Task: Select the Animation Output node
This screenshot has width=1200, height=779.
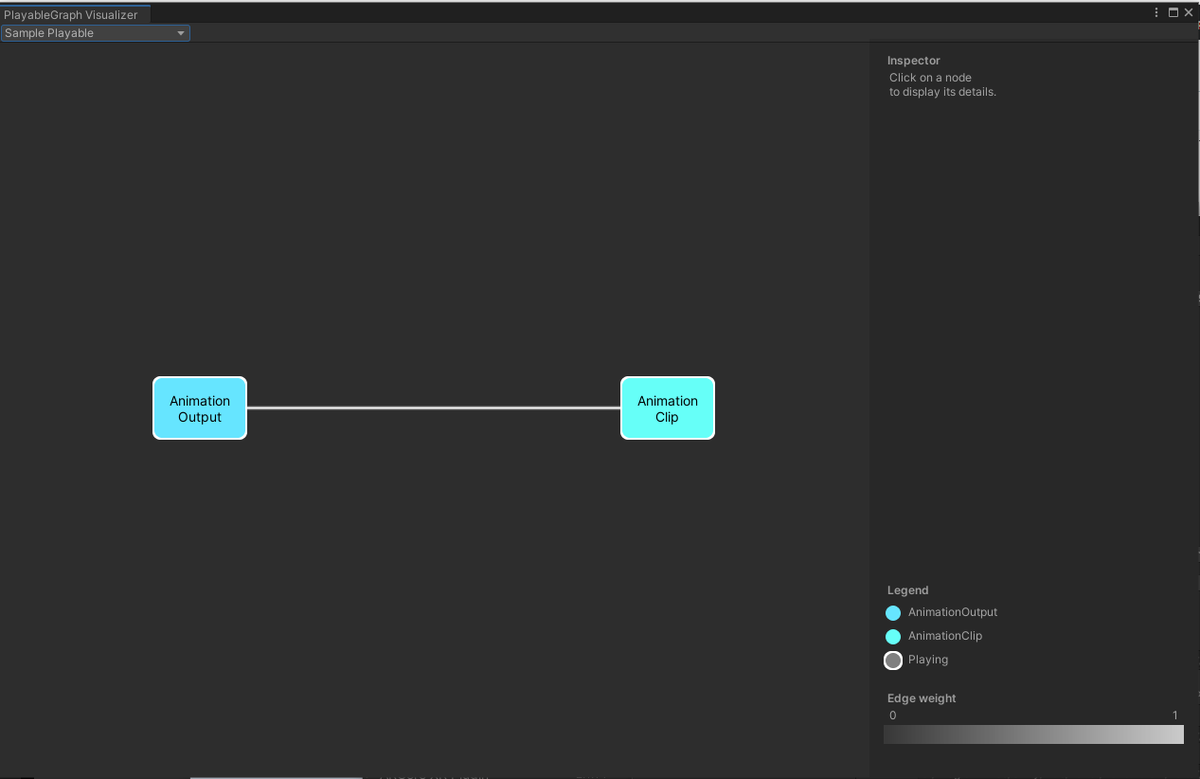Action: click(x=200, y=408)
